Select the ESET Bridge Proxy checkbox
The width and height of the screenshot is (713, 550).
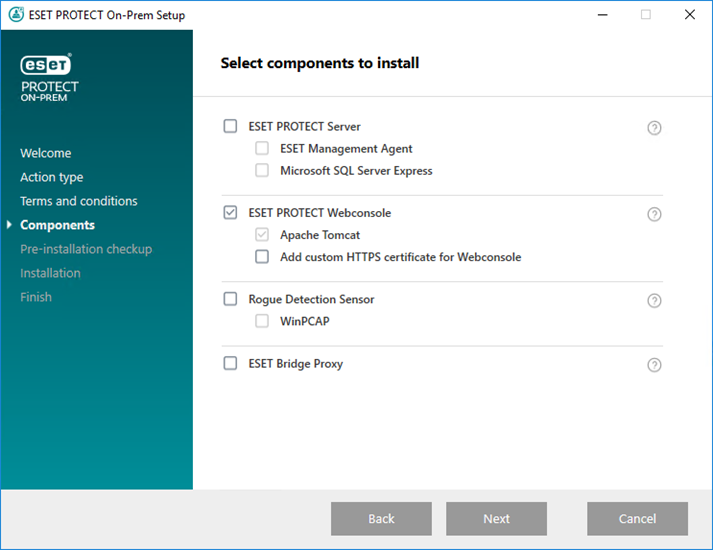click(x=231, y=364)
